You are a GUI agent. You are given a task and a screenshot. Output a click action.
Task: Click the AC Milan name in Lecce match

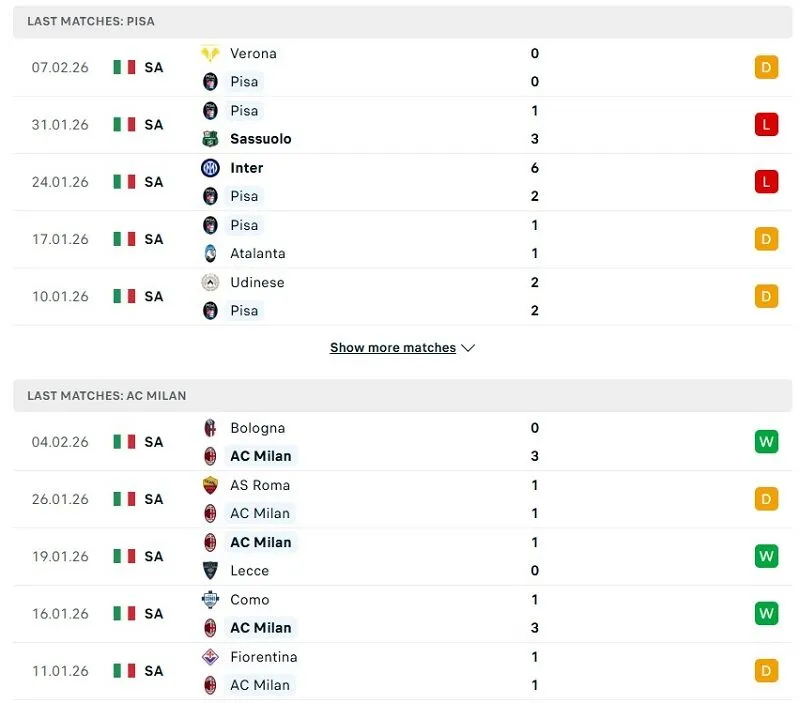tap(261, 542)
